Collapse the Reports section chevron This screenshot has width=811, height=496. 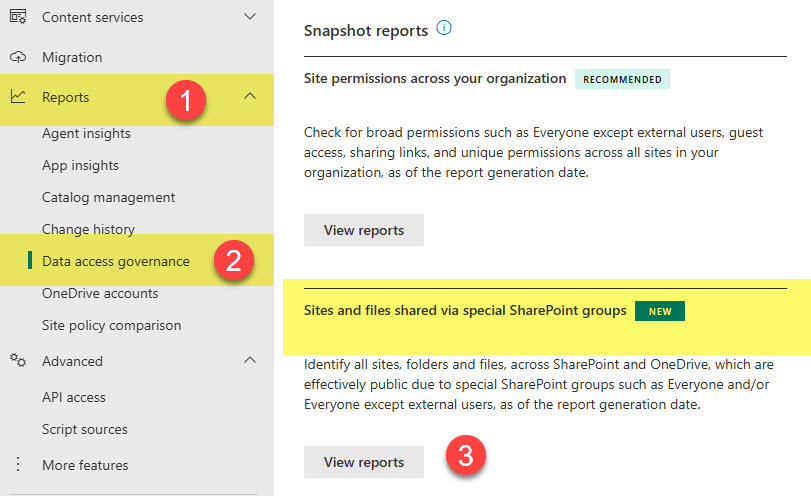coord(250,96)
